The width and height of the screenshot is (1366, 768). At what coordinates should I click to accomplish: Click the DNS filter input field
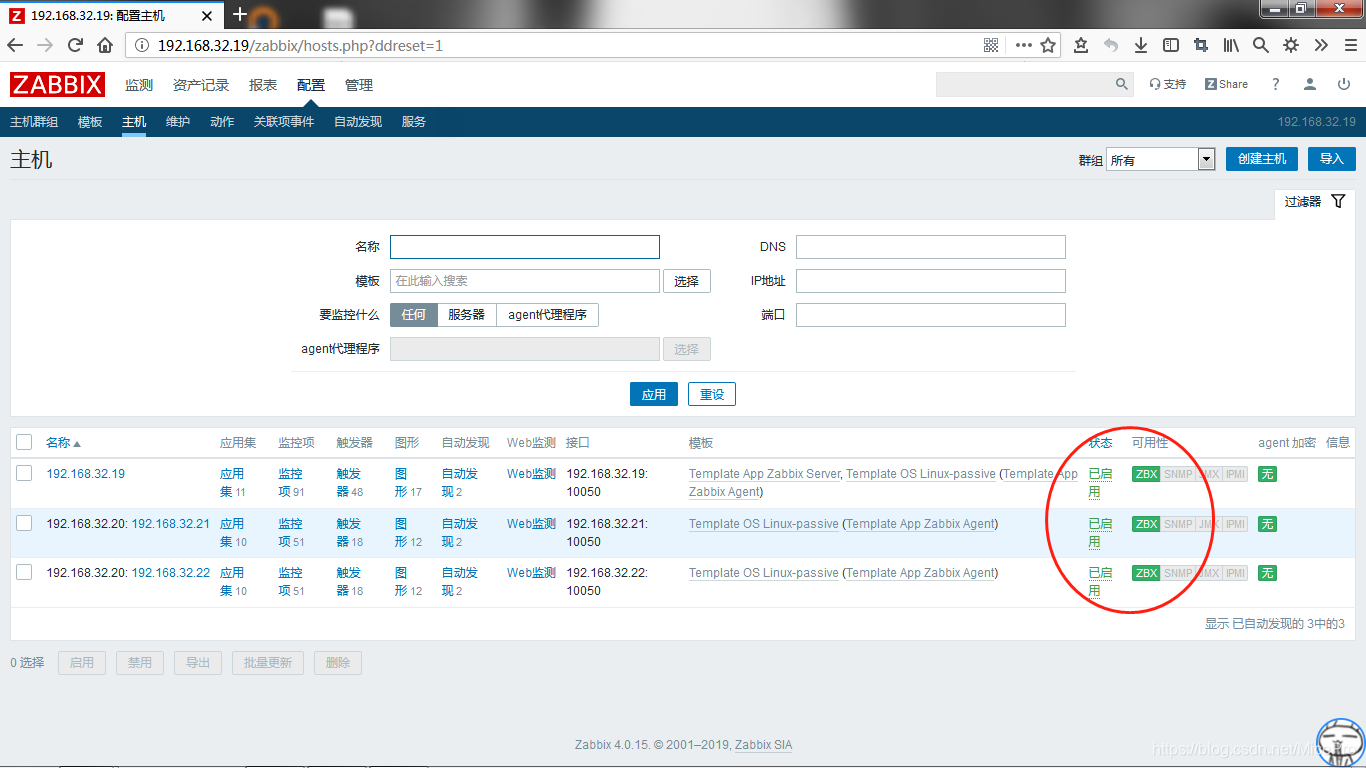931,247
